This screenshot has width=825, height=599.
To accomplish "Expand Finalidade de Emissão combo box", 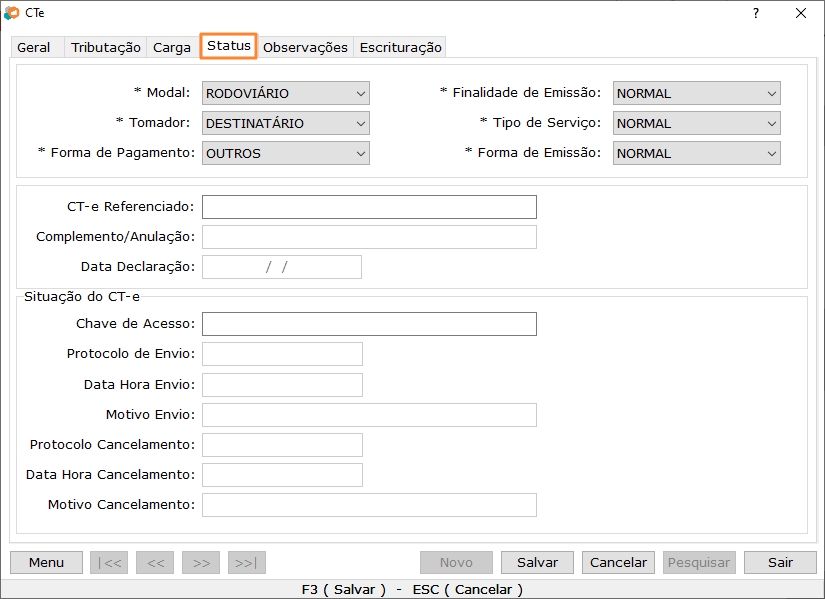I will [696, 93].
